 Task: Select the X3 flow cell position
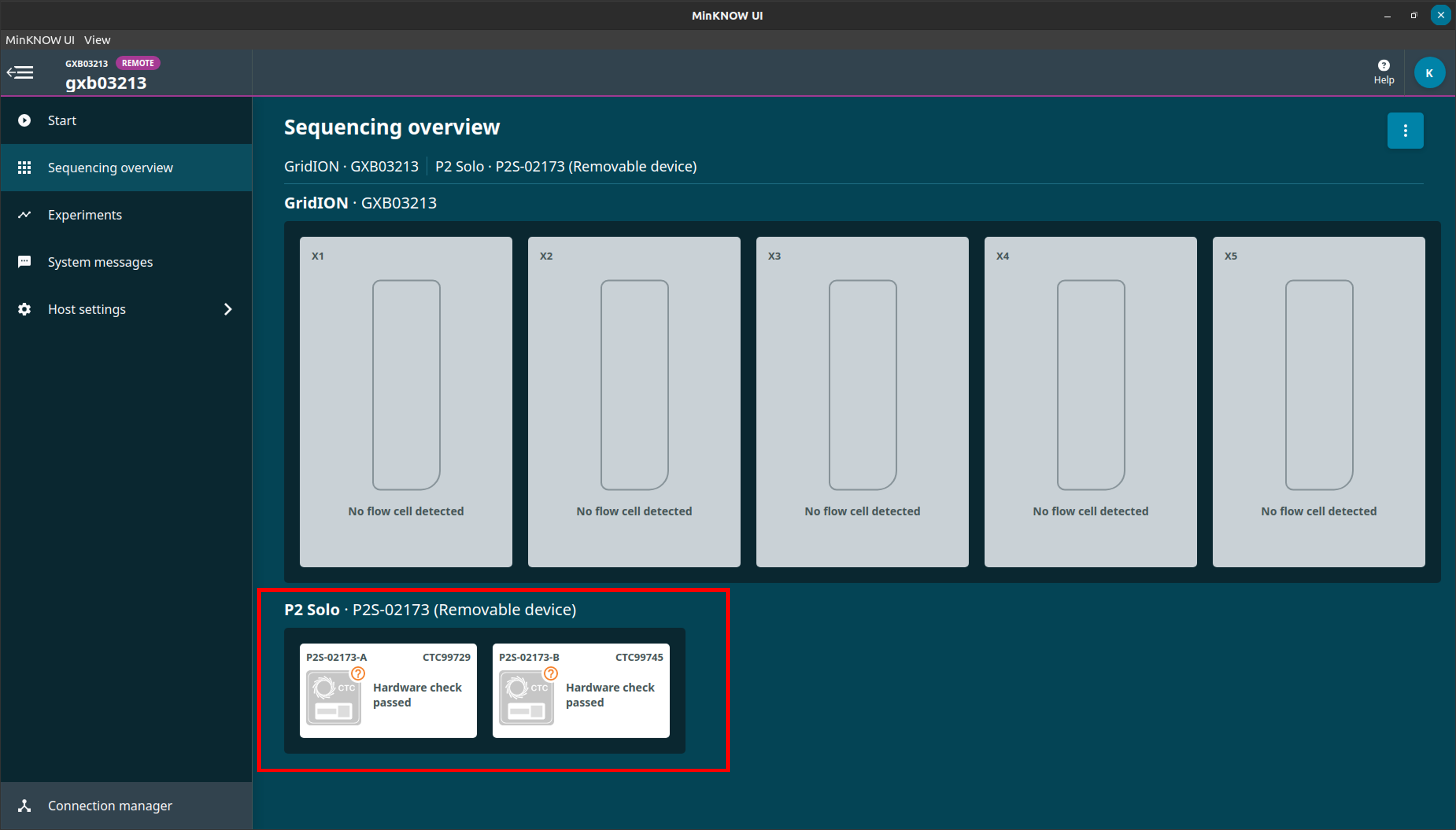coord(862,402)
